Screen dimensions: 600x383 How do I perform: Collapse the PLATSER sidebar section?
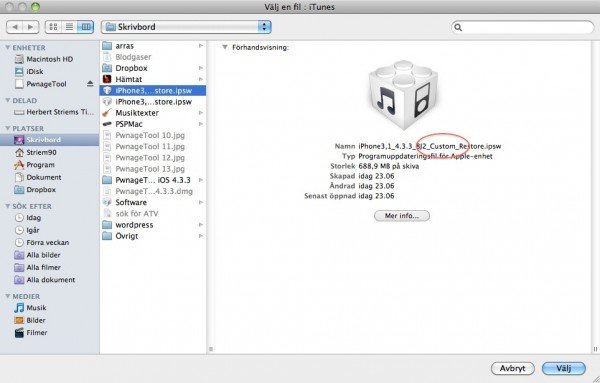pos(8,128)
